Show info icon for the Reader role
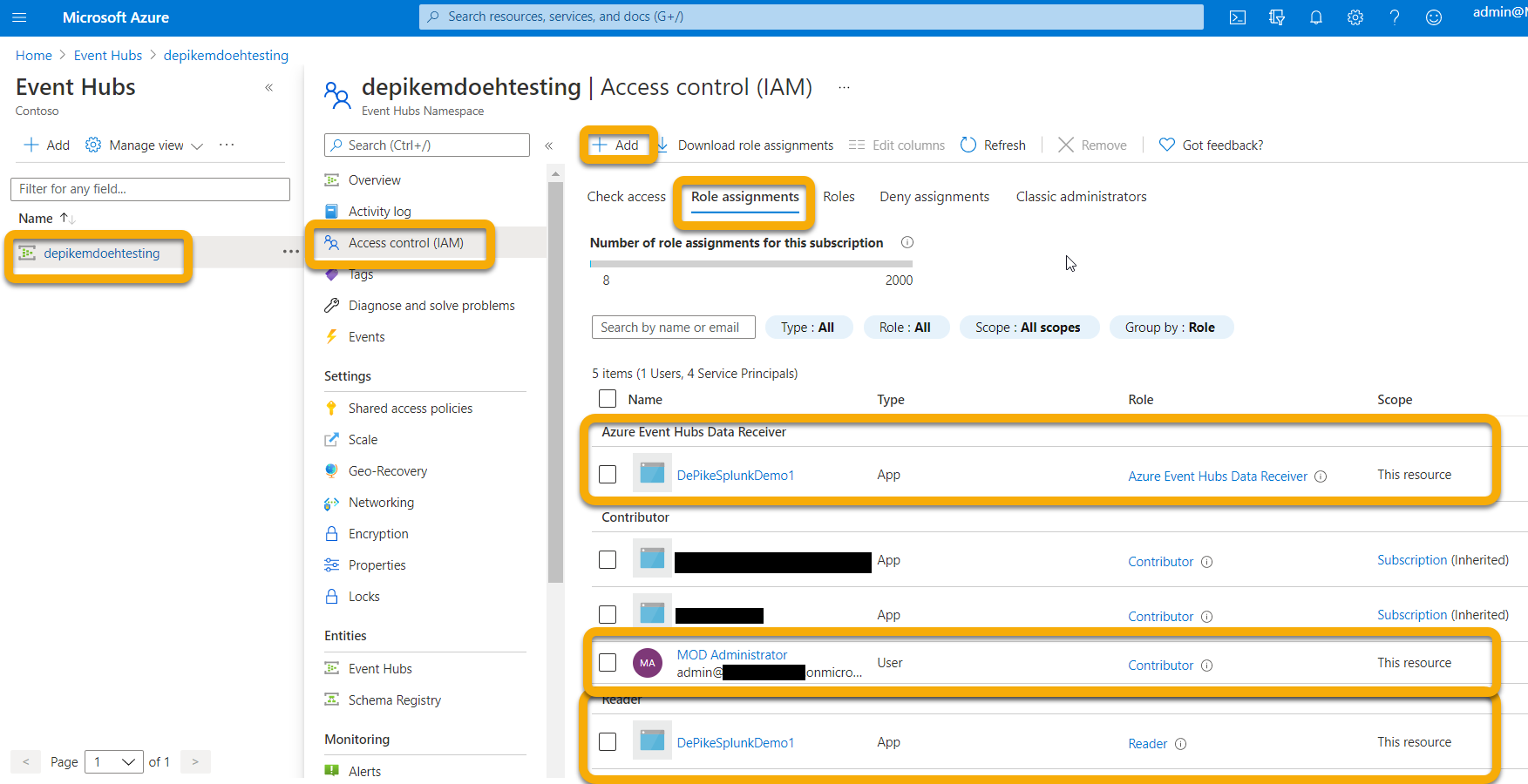This screenshot has width=1528, height=784. [x=1181, y=744]
